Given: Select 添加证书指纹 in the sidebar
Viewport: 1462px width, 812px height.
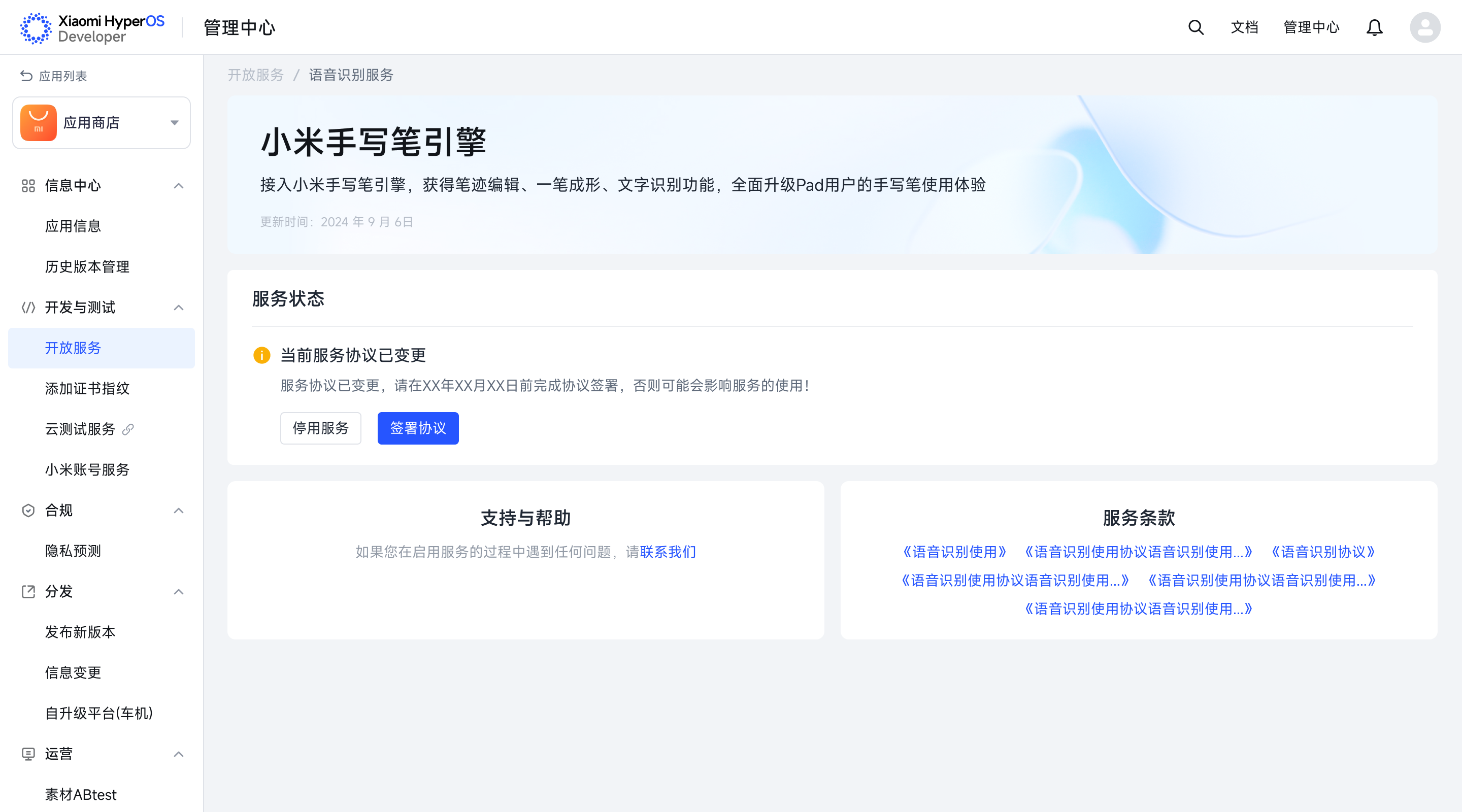Looking at the screenshot, I should [102, 389].
